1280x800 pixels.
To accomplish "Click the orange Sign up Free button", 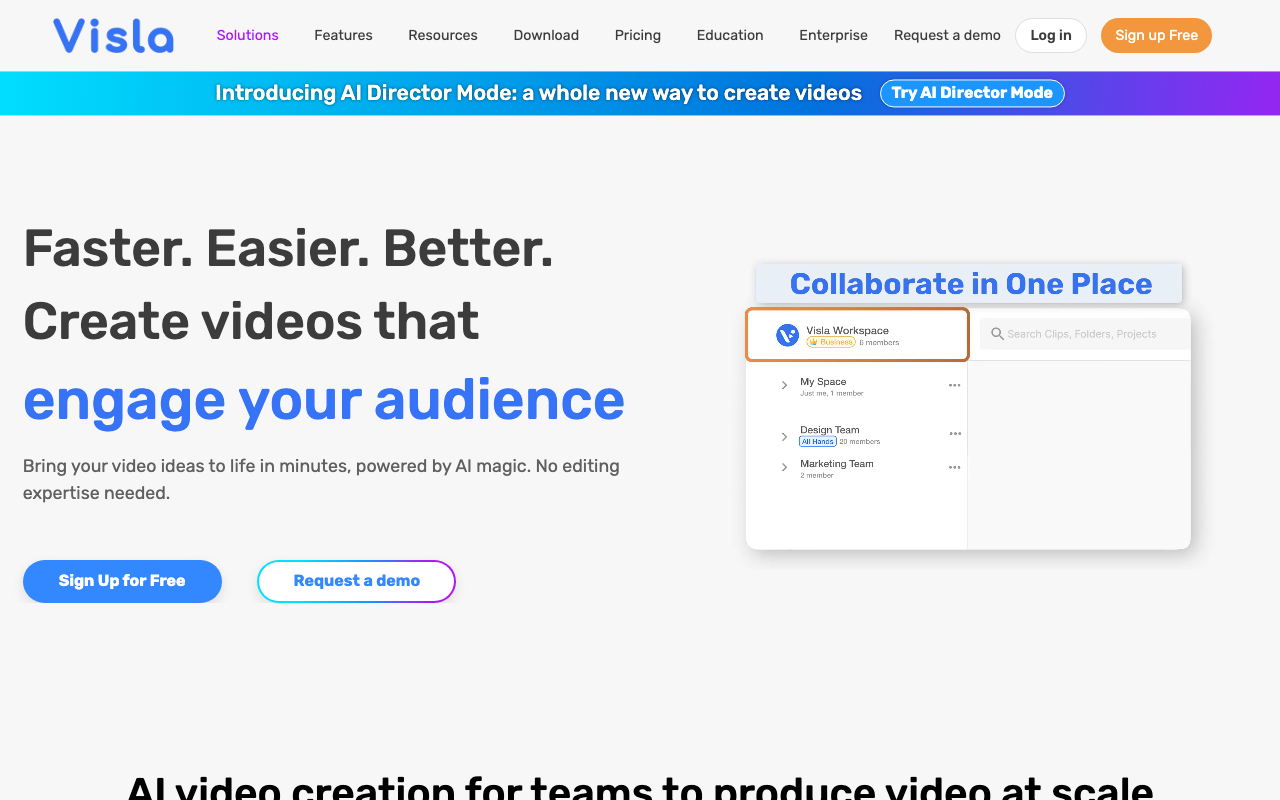I will (x=1156, y=35).
